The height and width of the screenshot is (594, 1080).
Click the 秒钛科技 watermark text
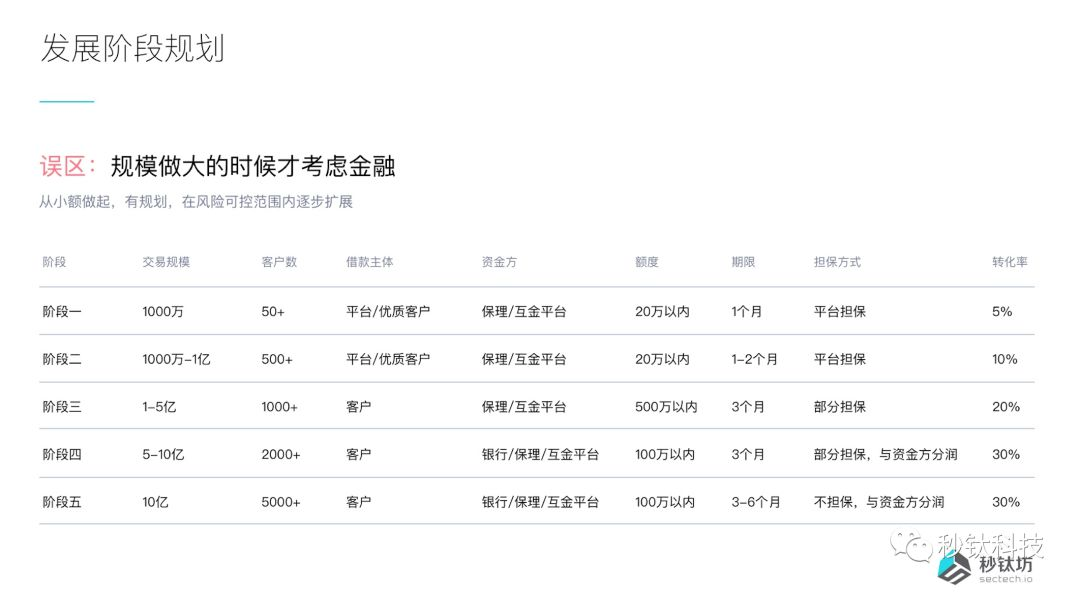[x=990, y=546]
